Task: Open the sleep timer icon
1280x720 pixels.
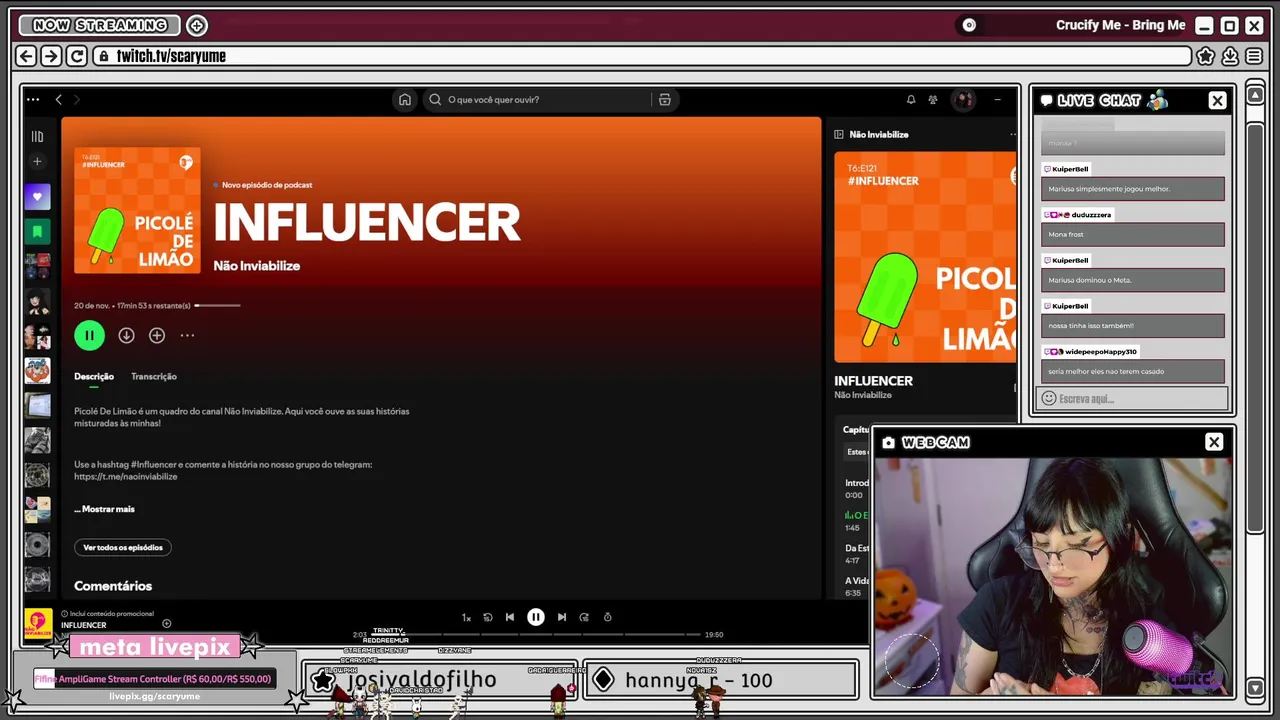Action: pos(607,618)
